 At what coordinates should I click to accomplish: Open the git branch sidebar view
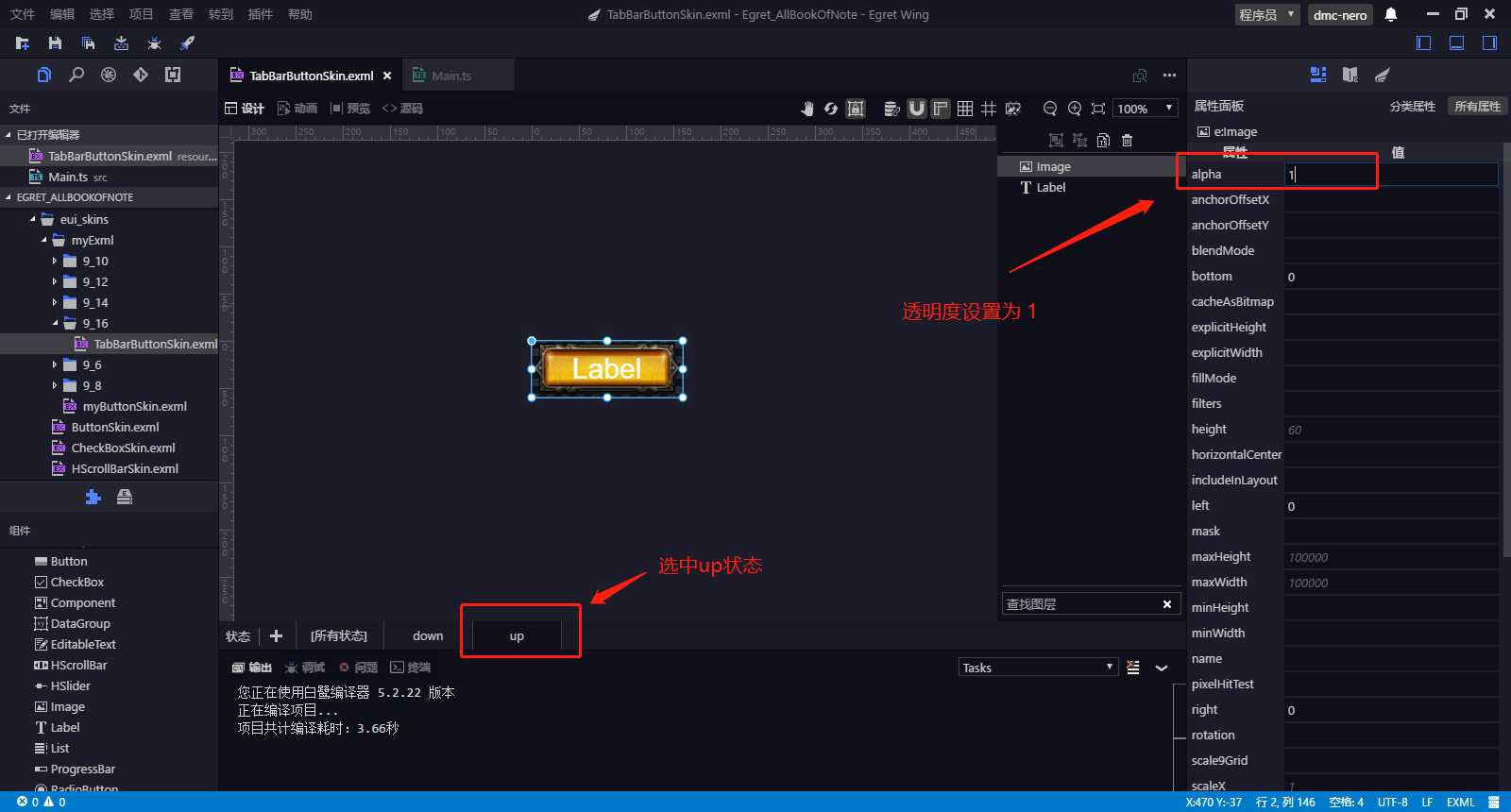pyautogui.click(x=141, y=75)
